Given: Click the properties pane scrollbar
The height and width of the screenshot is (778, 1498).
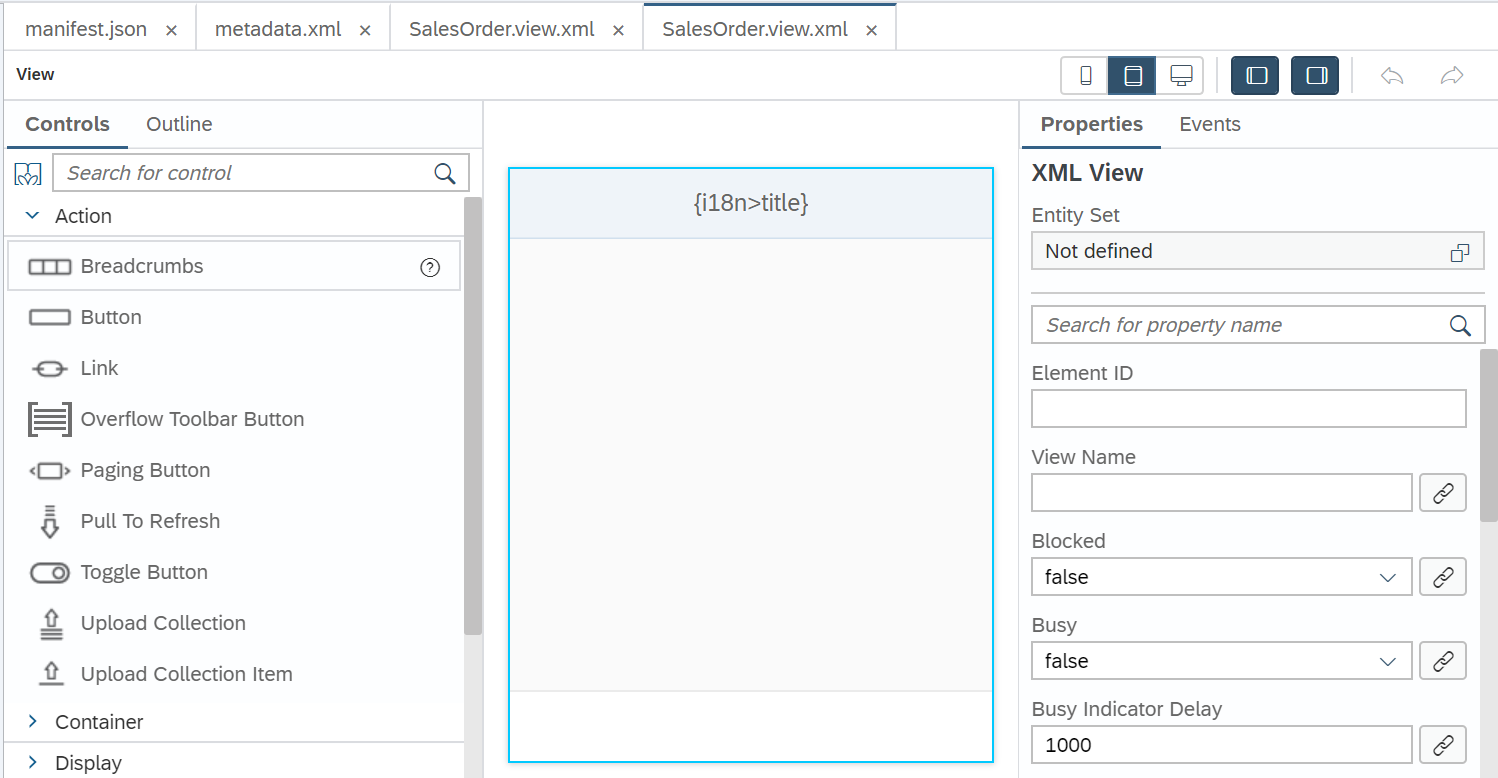Looking at the screenshot, I should click(1489, 435).
